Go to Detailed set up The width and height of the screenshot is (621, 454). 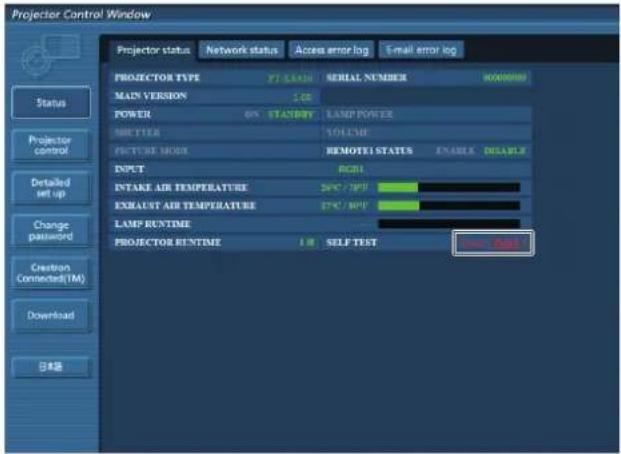51,188
